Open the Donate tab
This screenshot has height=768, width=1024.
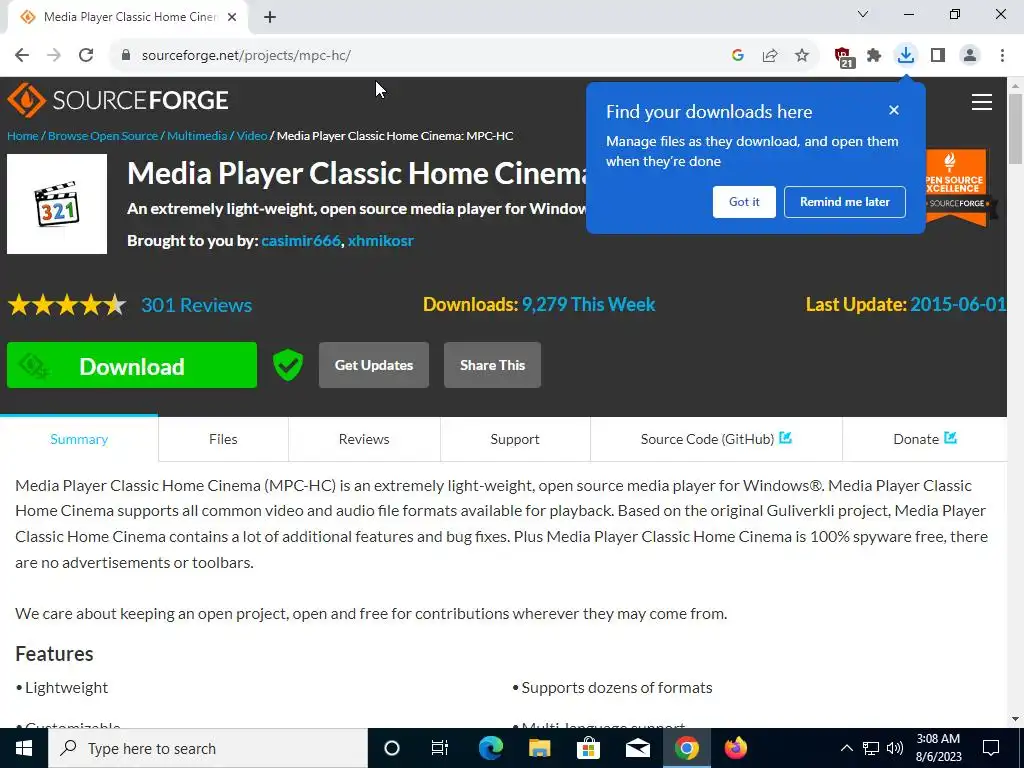[x=925, y=439]
